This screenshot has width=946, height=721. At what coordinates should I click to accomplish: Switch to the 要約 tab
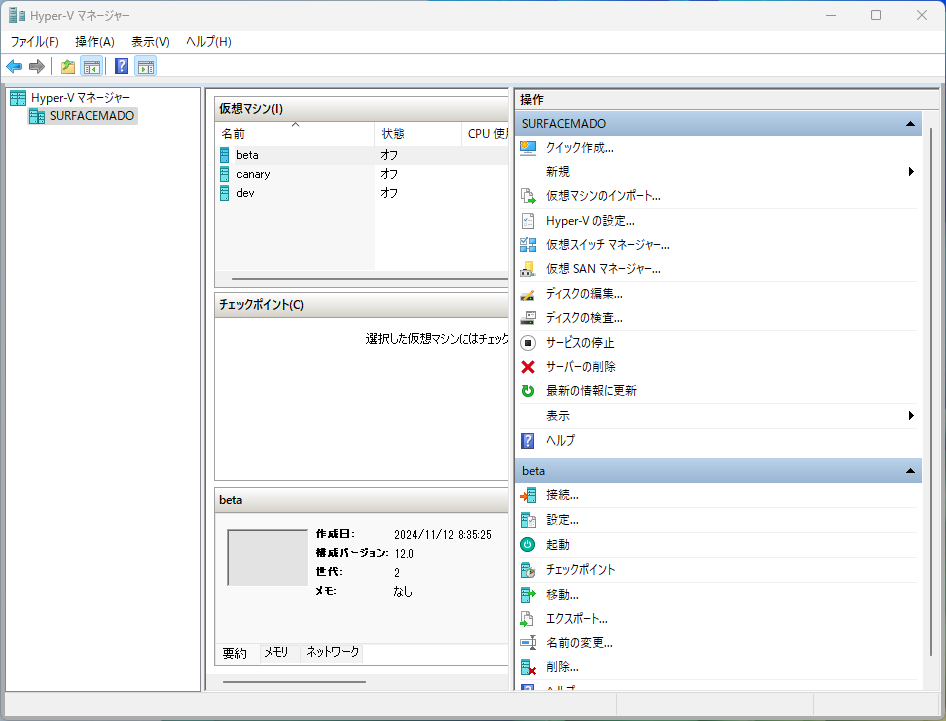pos(235,653)
